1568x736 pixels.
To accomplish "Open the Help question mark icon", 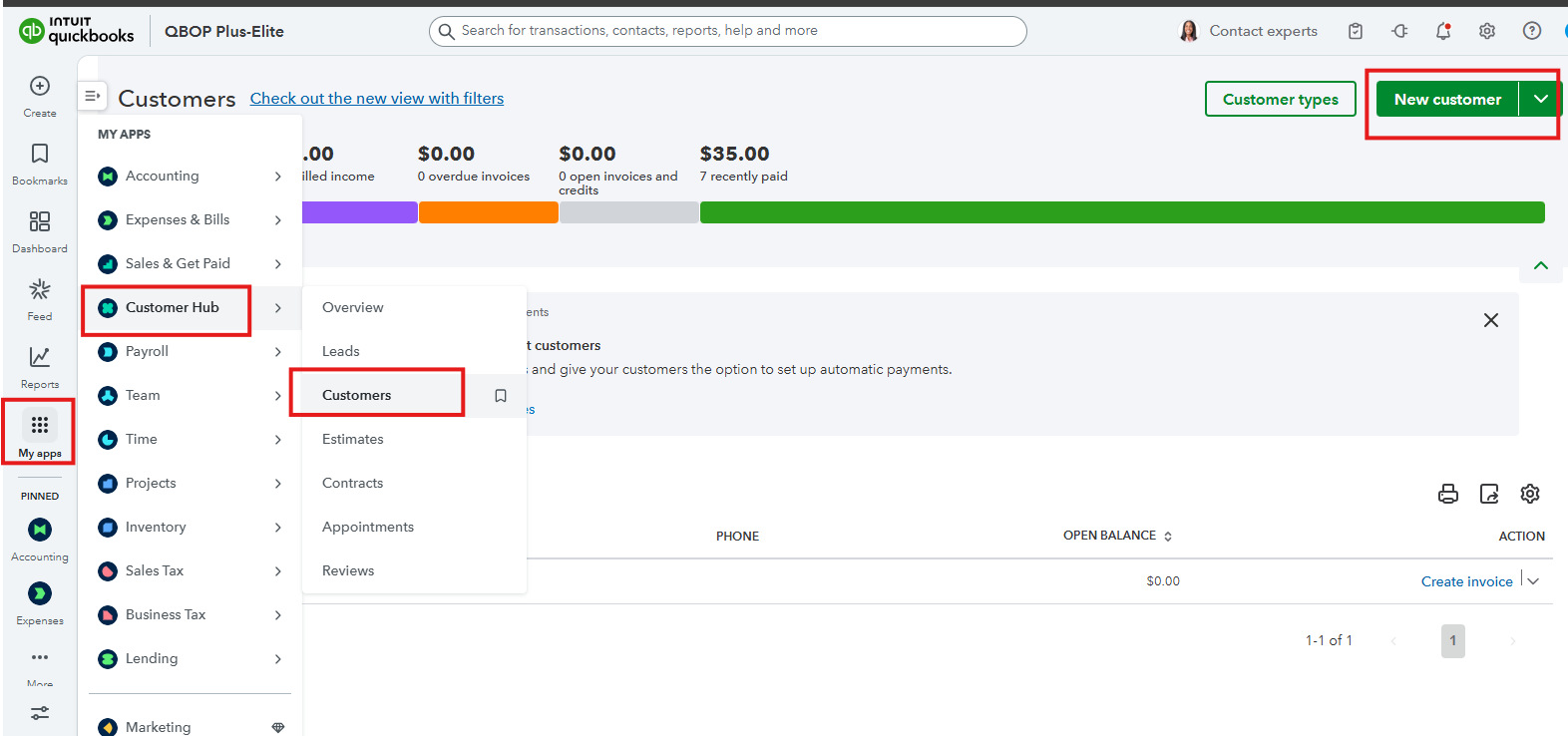I will 1531,31.
